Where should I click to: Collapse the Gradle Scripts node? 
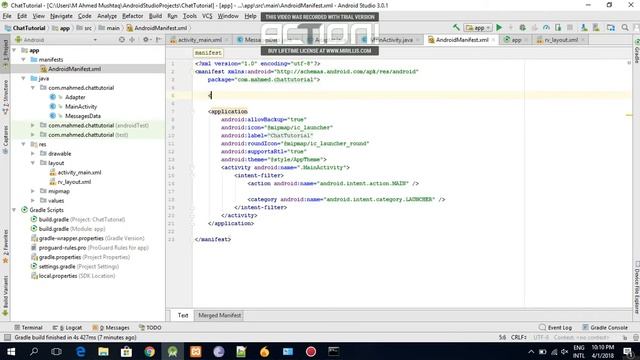click(x=14, y=210)
